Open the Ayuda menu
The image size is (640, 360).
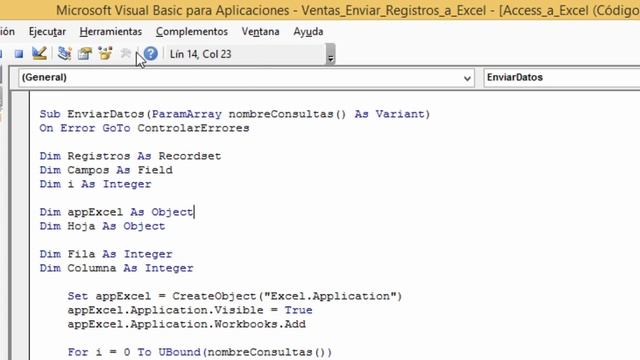pyautogui.click(x=308, y=31)
